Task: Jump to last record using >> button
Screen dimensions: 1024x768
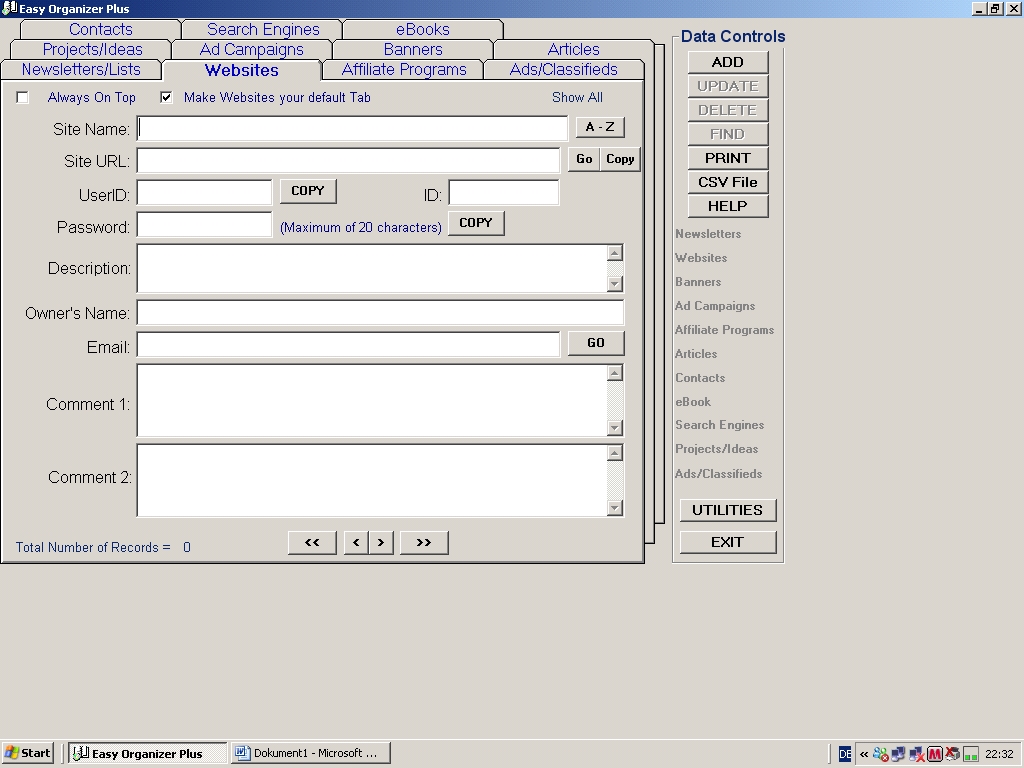Action: tap(424, 542)
